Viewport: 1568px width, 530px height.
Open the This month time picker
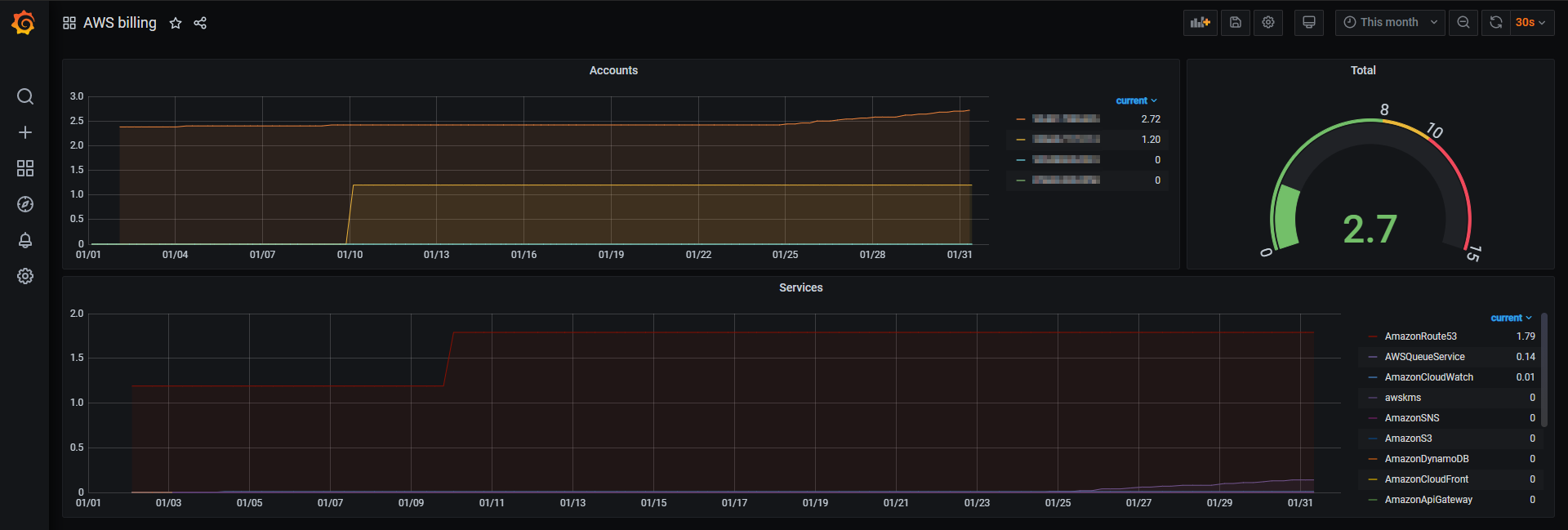point(1390,23)
